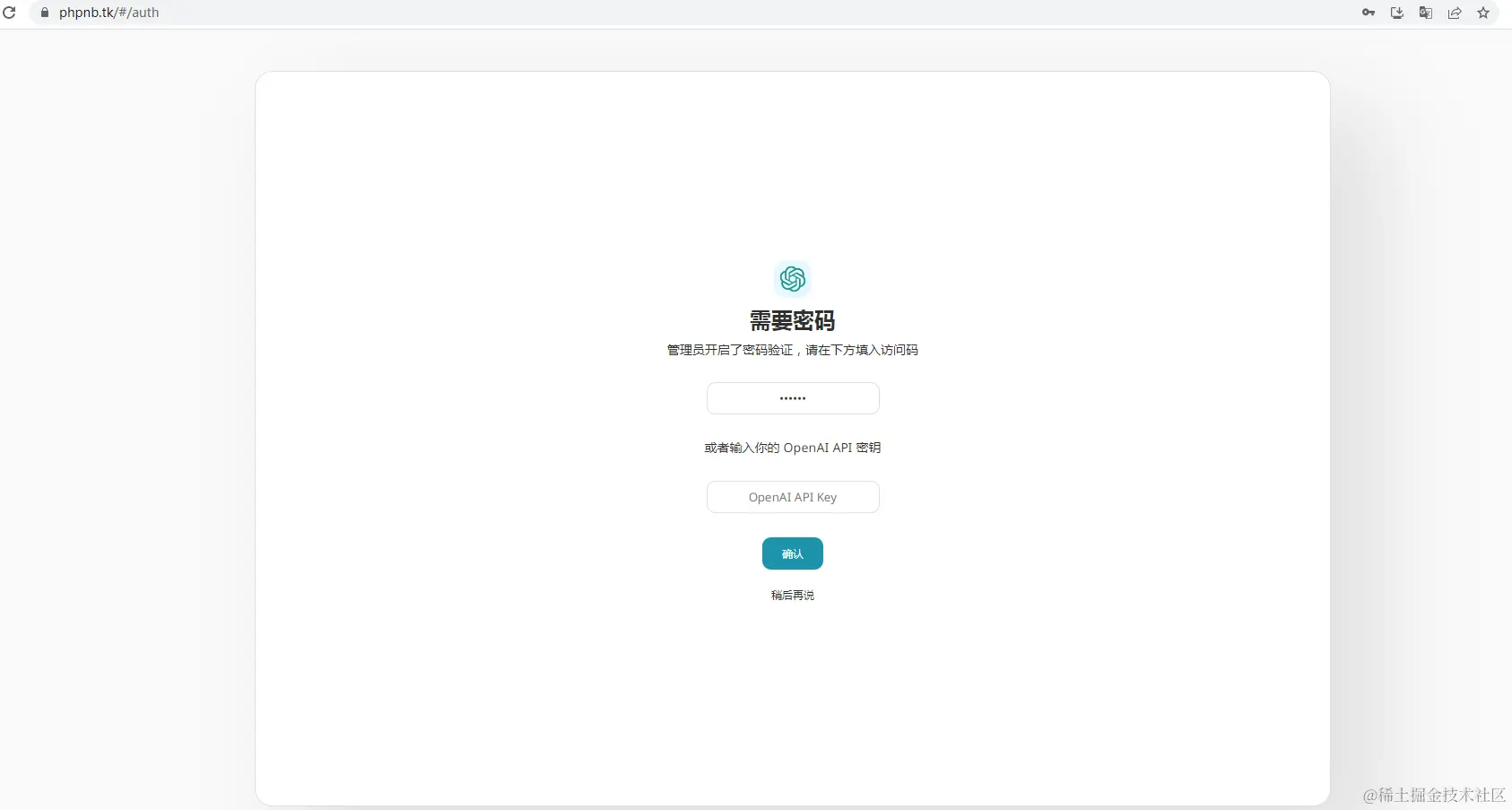Click the 稍后再说 link to skip
1512x810 pixels.
click(x=793, y=596)
